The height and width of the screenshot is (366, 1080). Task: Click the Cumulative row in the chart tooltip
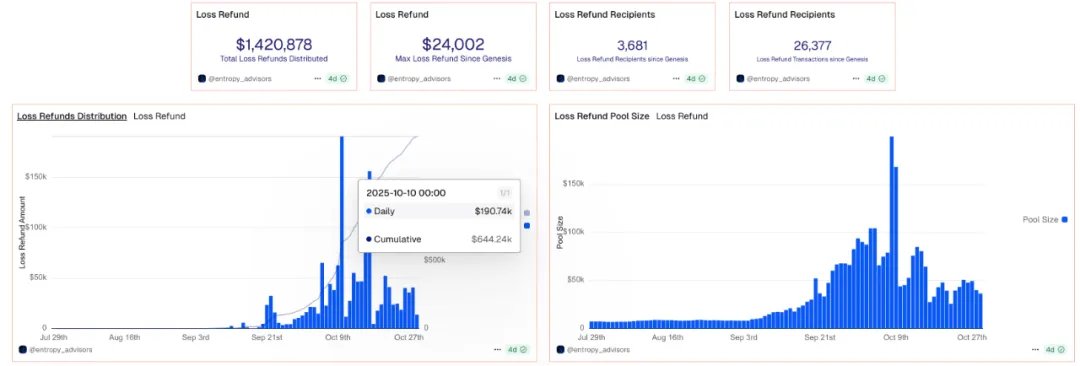coord(439,239)
